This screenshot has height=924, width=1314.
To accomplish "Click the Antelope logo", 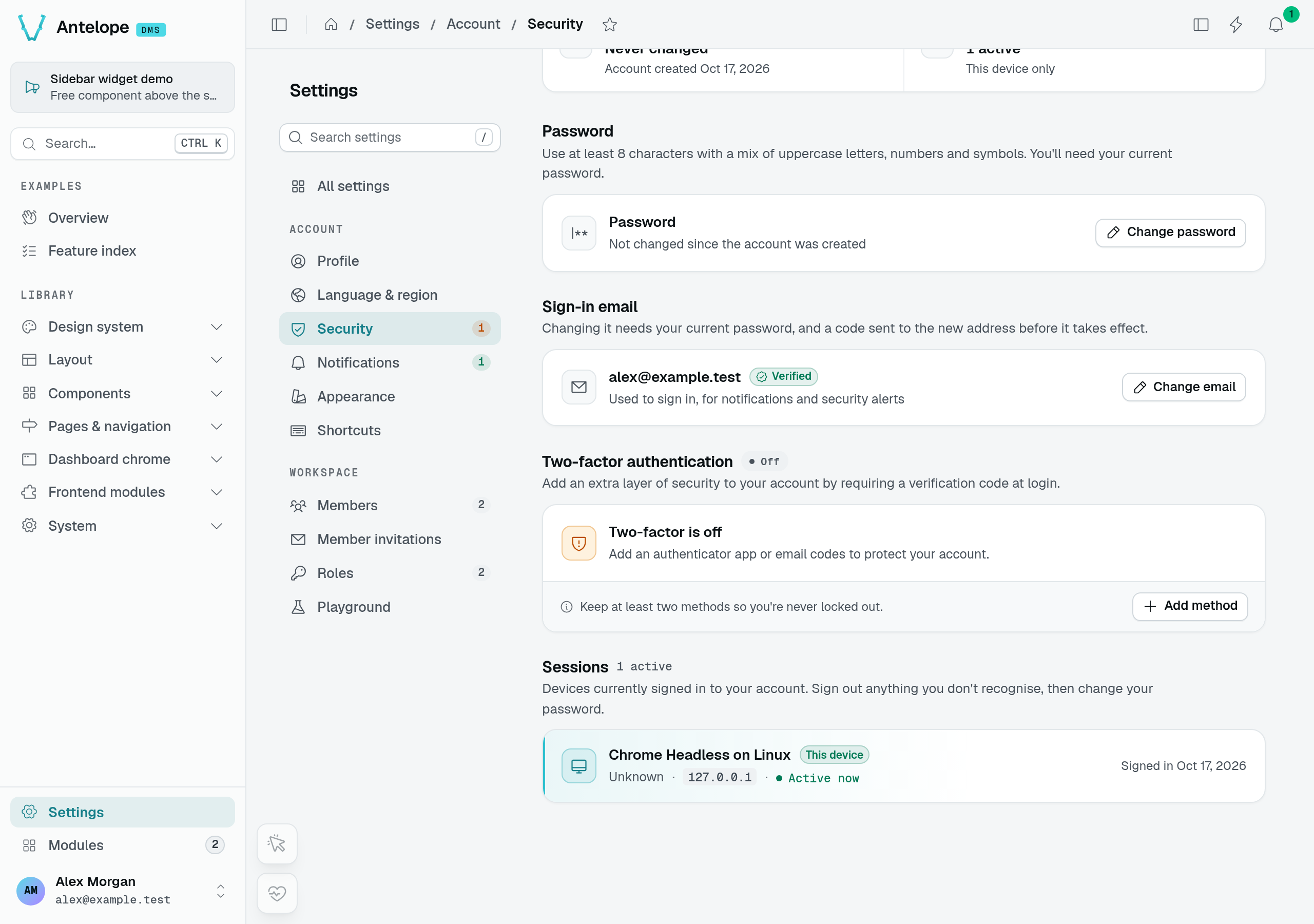I will point(32,27).
